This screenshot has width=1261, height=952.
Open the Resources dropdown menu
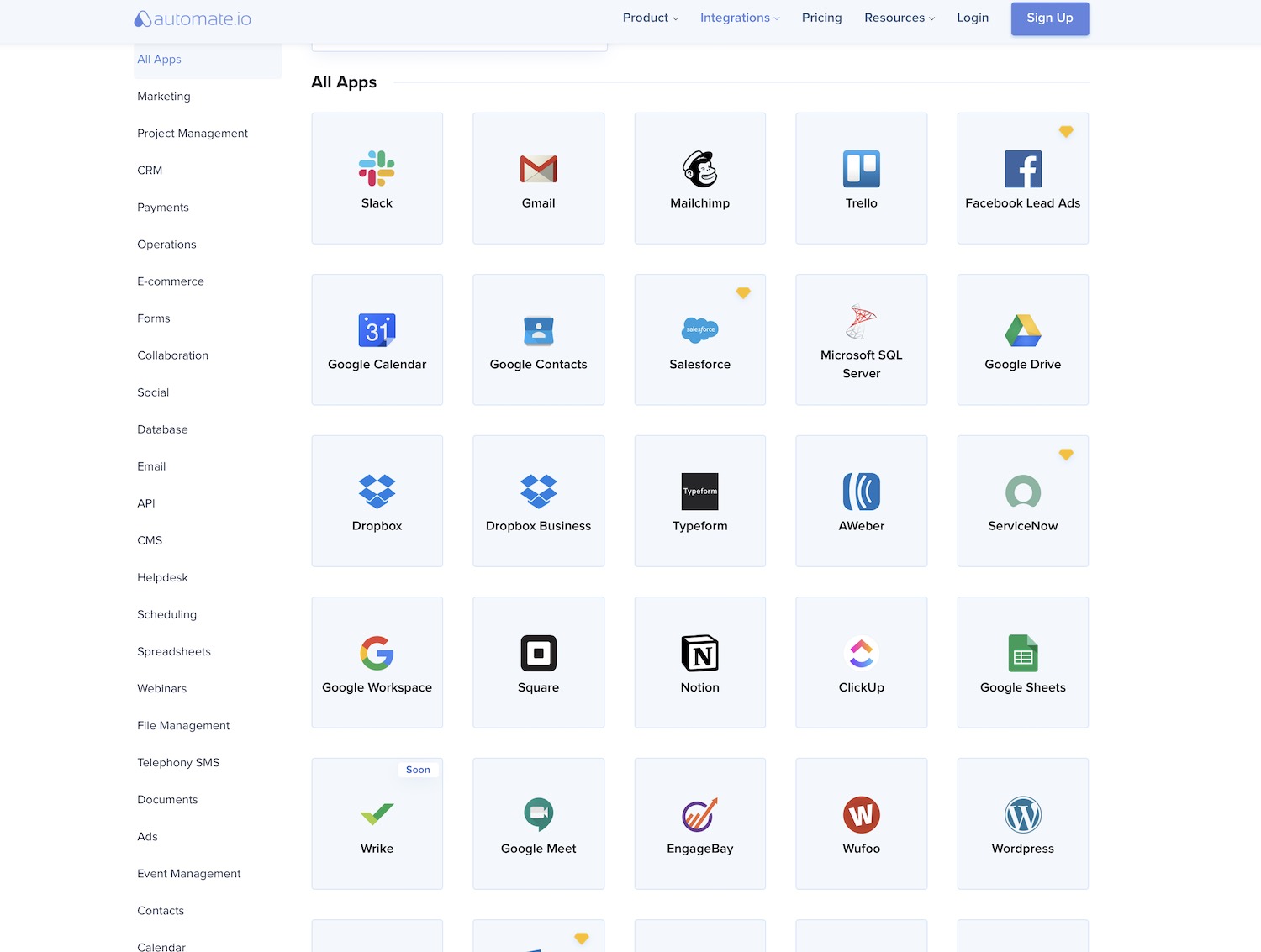(899, 18)
